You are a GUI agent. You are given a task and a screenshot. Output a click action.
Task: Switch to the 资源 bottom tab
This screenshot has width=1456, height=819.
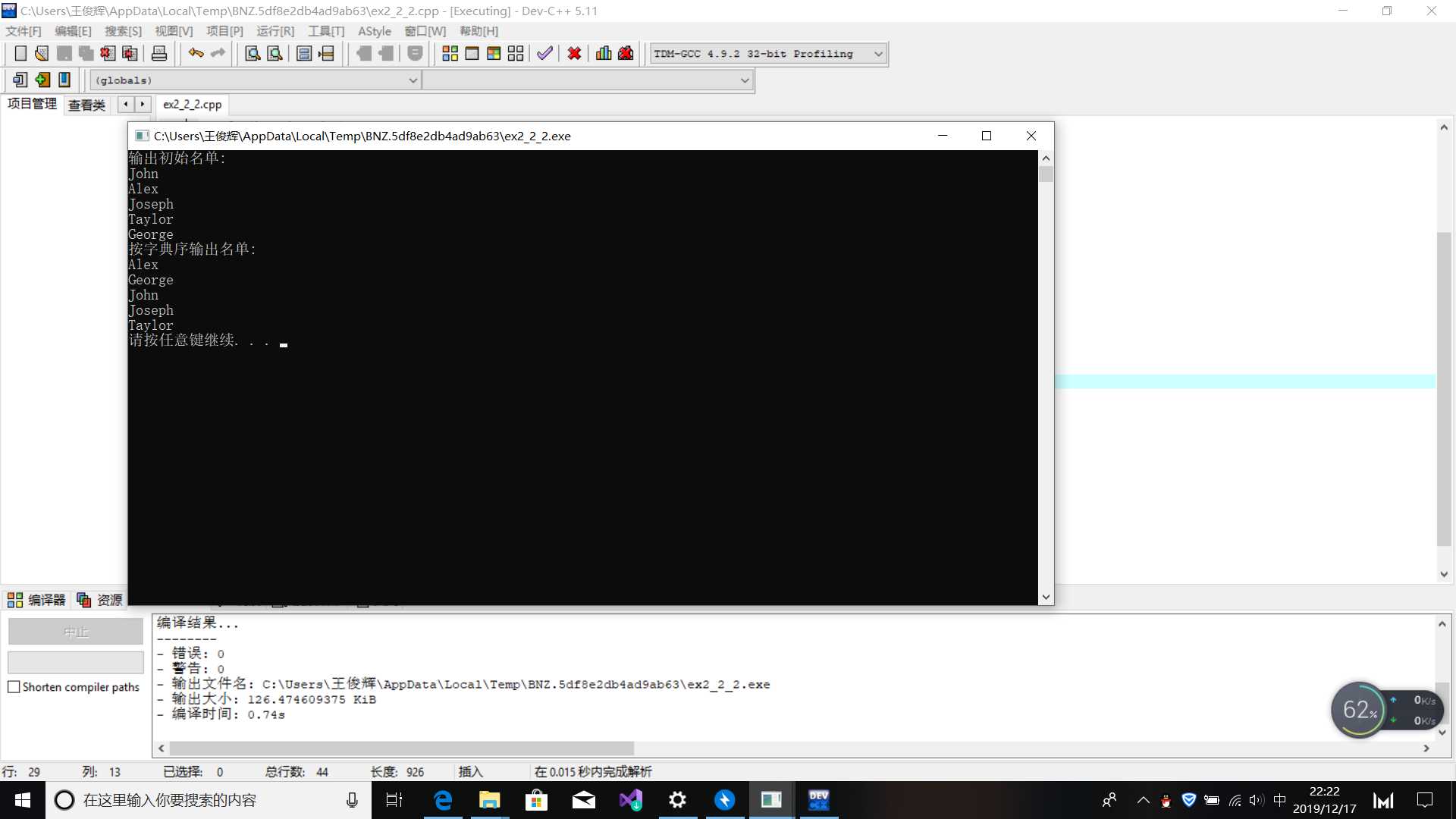99,600
